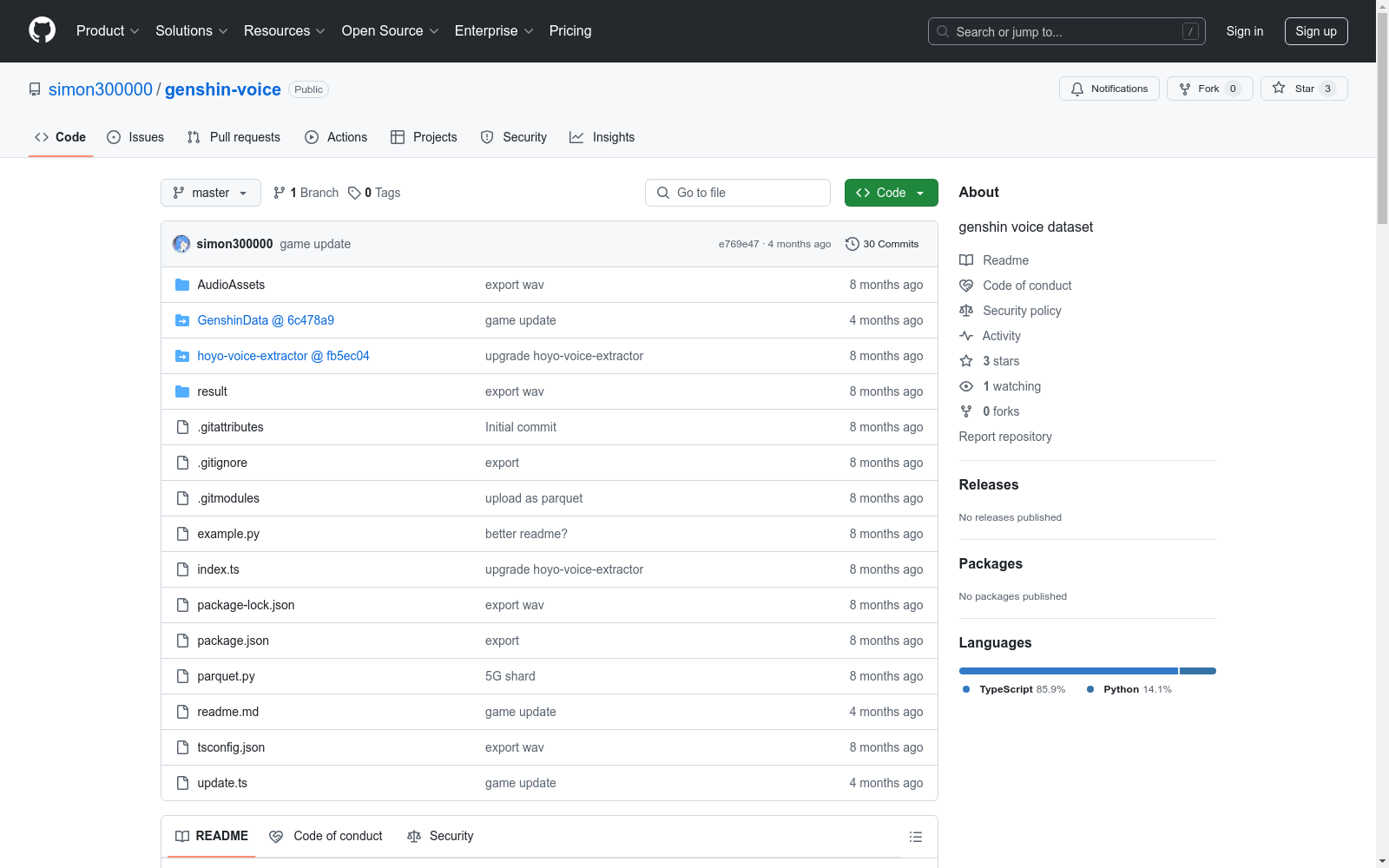Switch to Code of conduct README tab
This screenshot has width=1389, height=868.
coord(326,836)
